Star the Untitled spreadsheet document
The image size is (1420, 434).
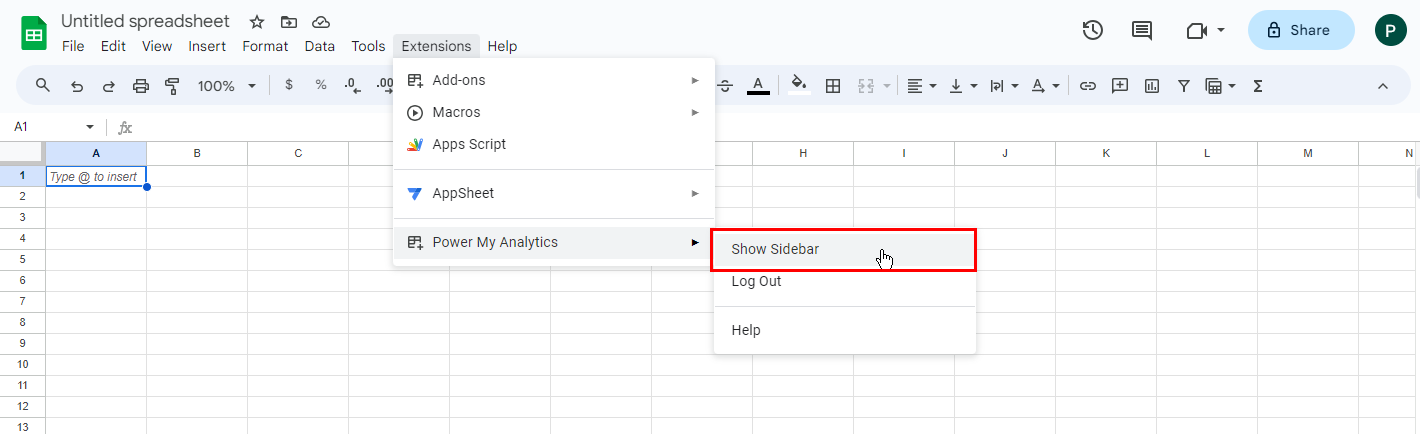pyautogui.click(x=257, y=22)
